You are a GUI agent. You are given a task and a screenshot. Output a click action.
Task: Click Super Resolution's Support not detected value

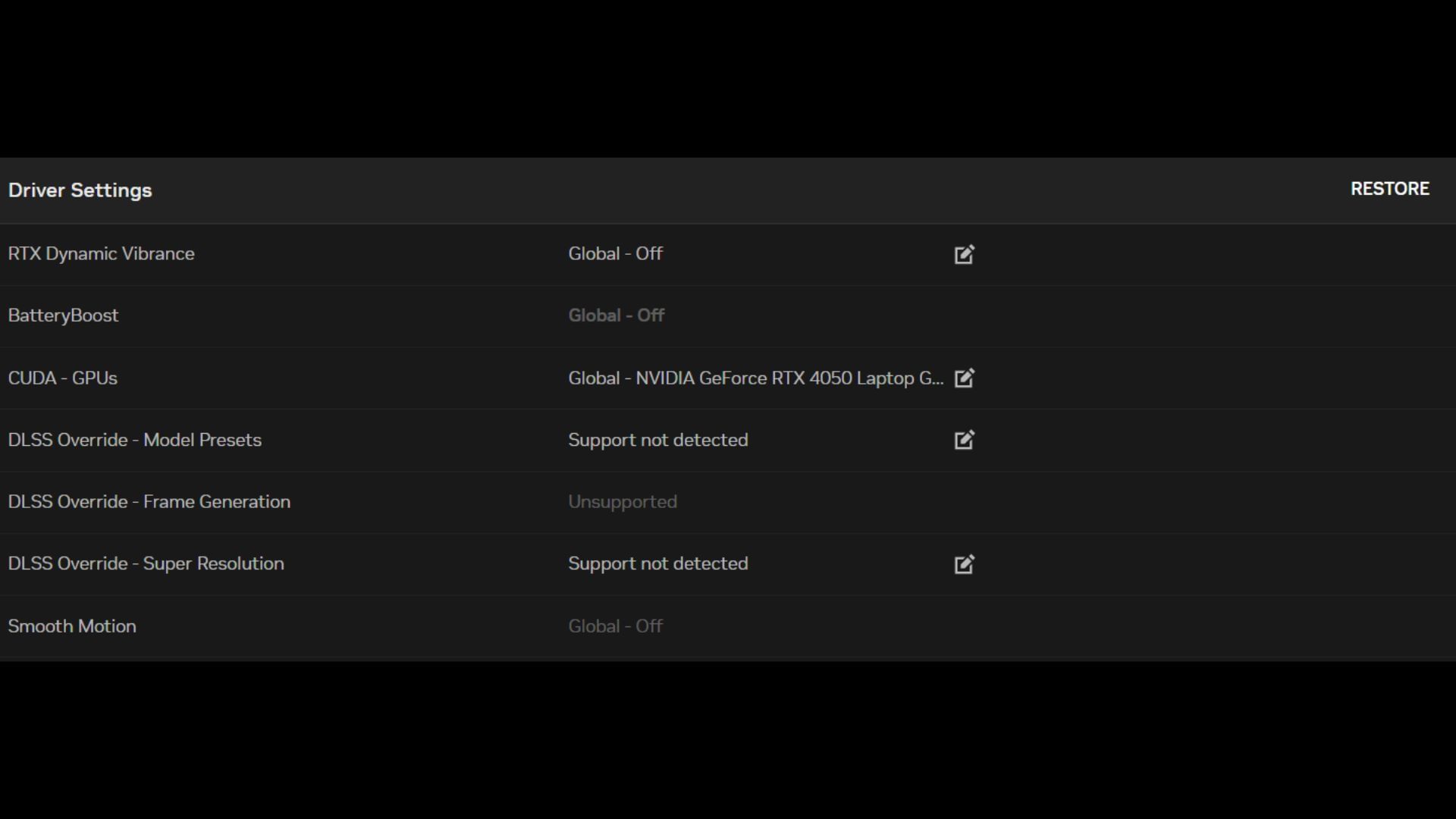[x=657, y=563]
